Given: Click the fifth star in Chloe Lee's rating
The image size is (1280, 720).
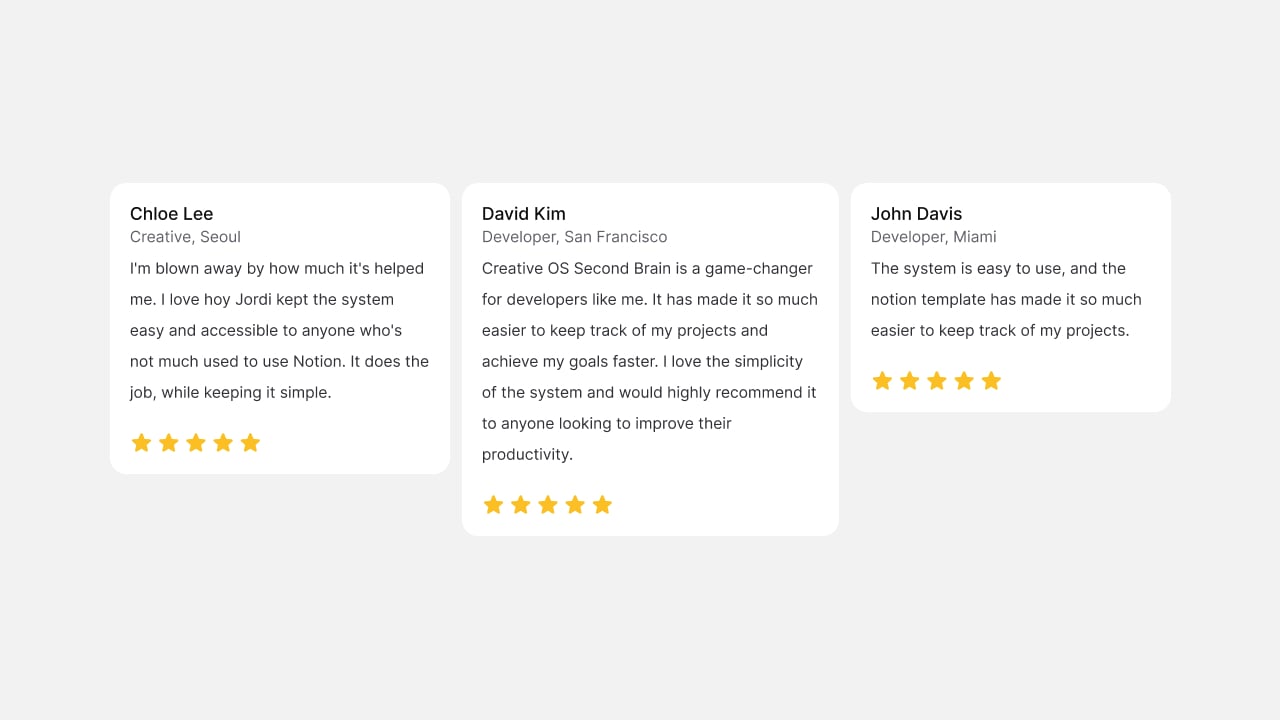Looking at the screenshot, I should tap(250, 442).
